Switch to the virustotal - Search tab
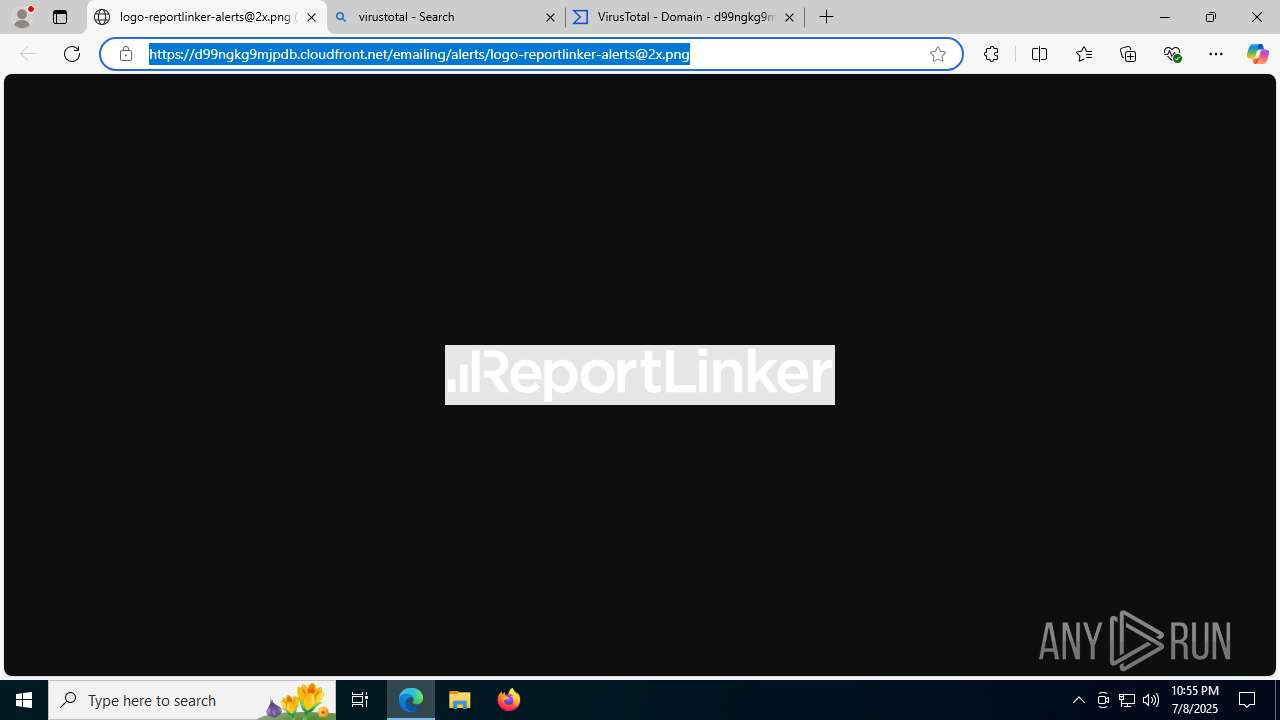The image size is (1280, 720). (x=445, y=17)
